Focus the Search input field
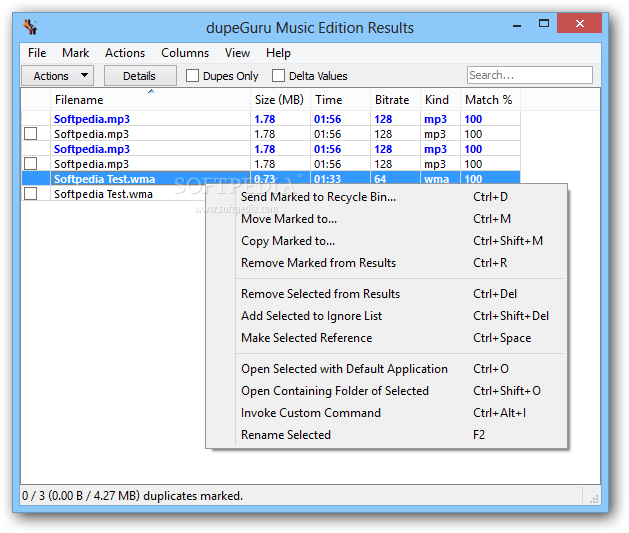Viewport: 629px width, 533px height. click(x=530, y=75)
